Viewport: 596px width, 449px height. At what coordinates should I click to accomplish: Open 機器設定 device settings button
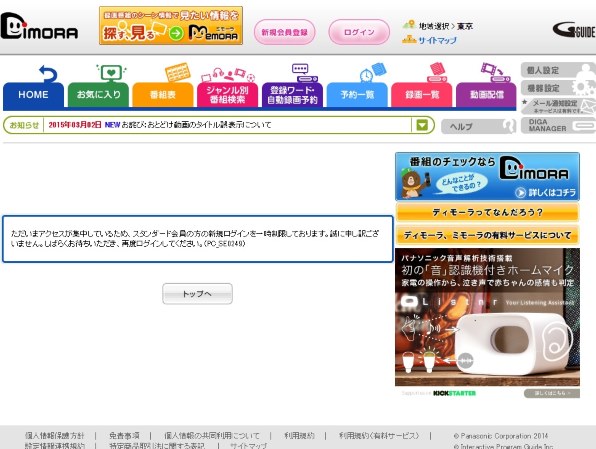(558, 88)
